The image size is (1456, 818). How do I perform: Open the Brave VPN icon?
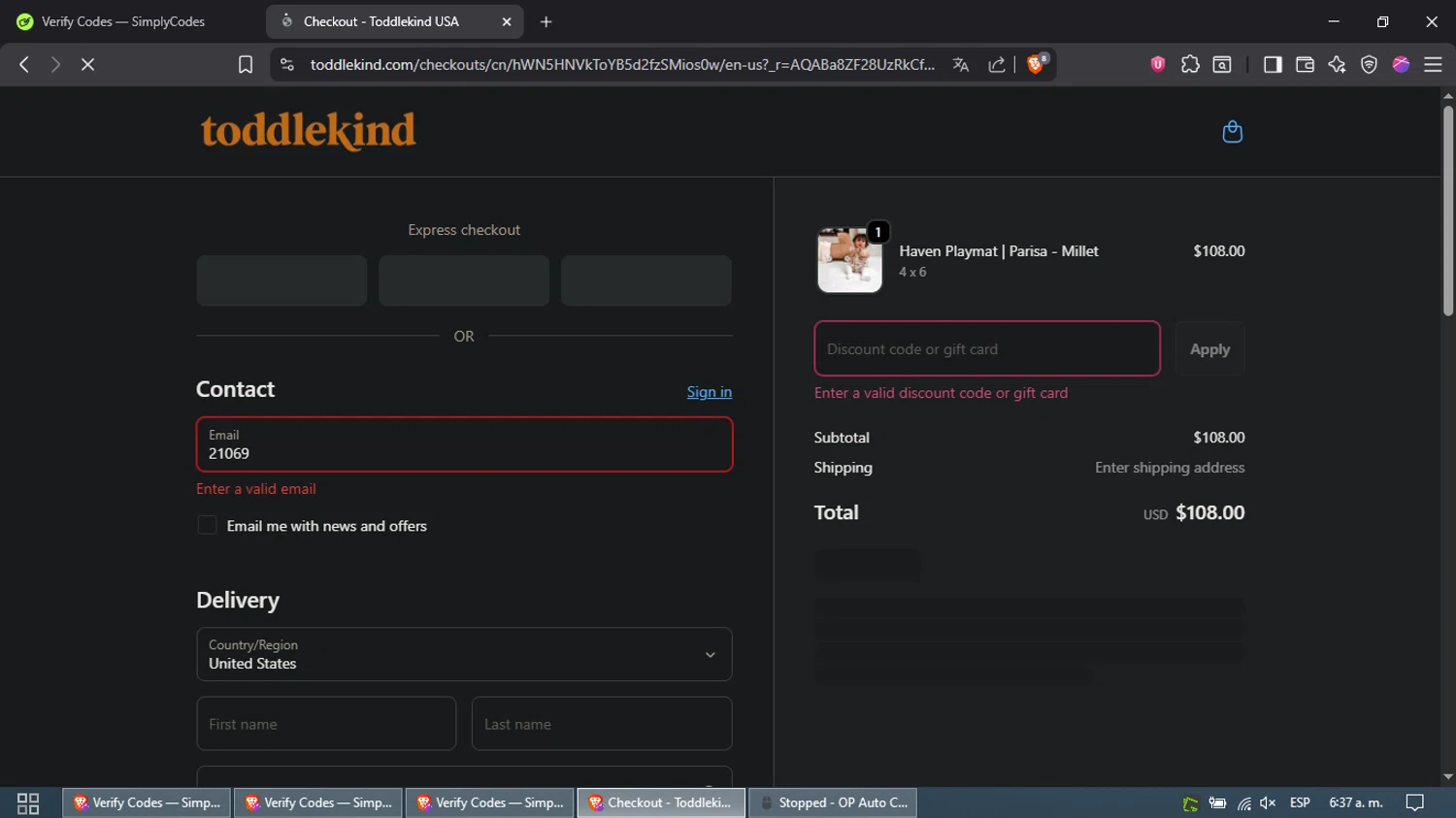pyautogui.click(x=1369, y=64)
